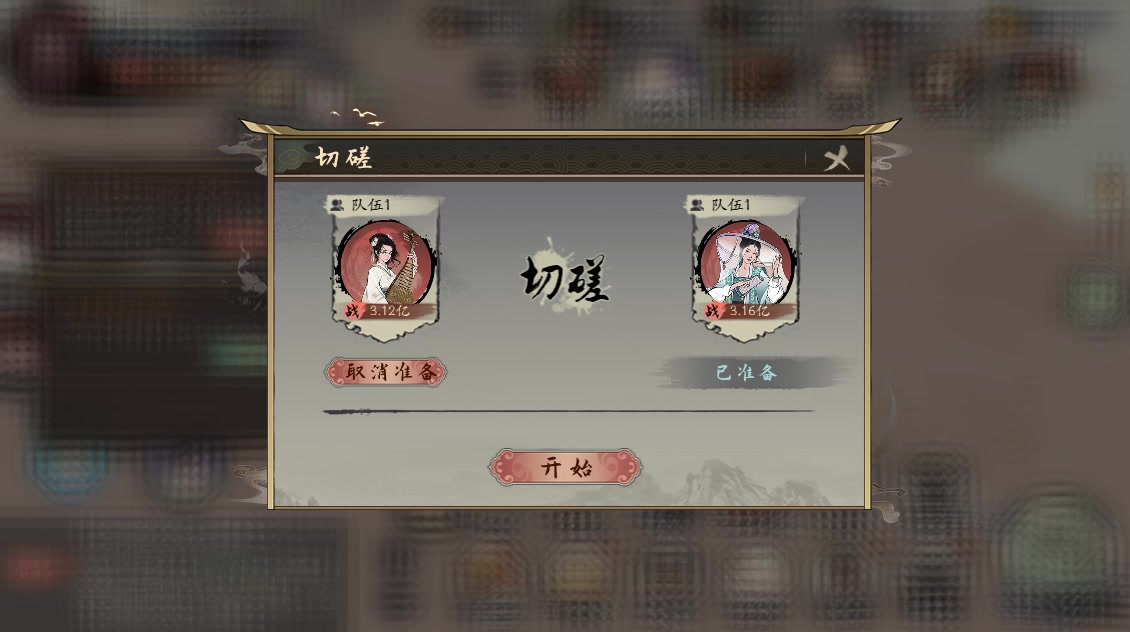
Task: Click the 取消准备 button
Action: pyautogui.click(x=386, y=372)
